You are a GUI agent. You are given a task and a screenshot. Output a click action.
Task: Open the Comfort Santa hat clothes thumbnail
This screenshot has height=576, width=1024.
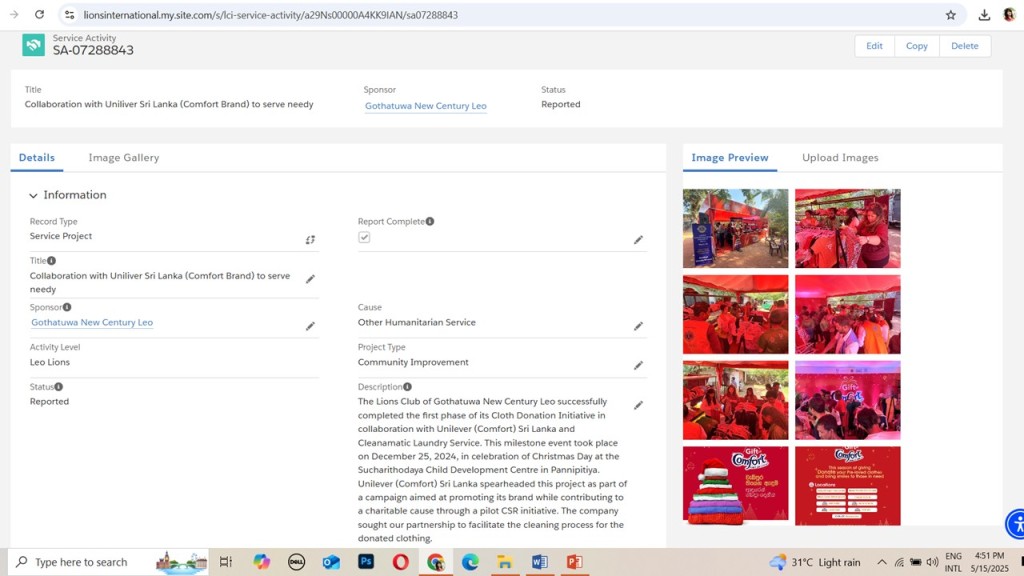(735, 486)
